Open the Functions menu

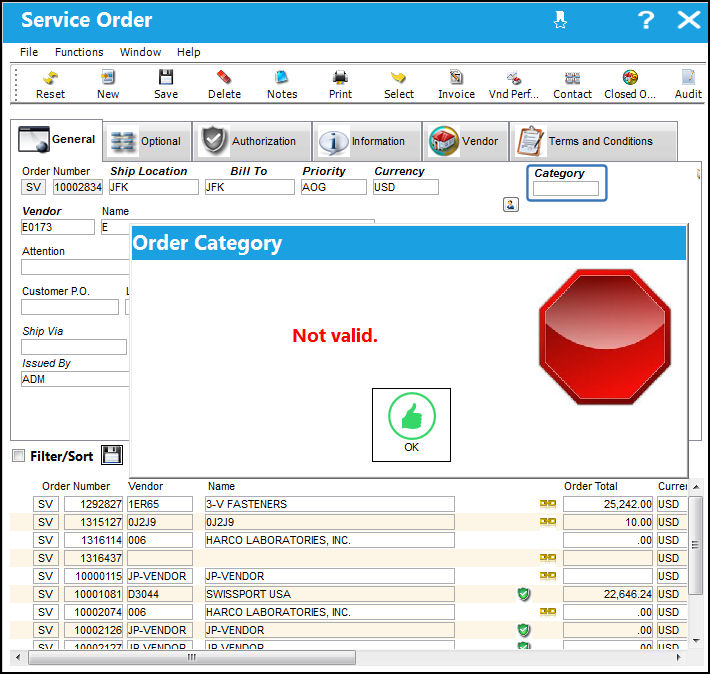[x=79, y=52]
